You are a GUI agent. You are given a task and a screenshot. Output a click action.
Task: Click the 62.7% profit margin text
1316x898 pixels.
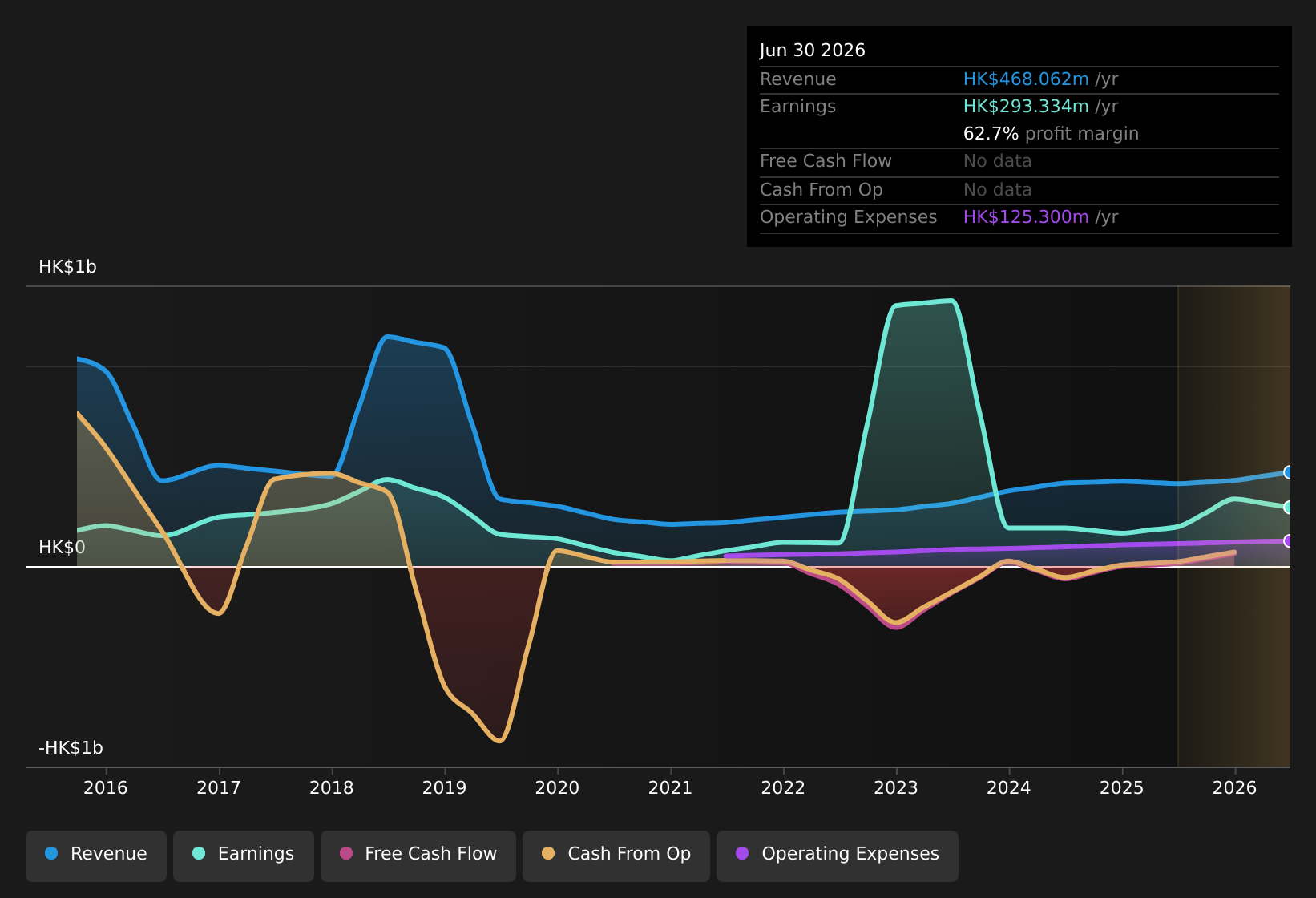pyautogui.click(x=1051, y=134)
